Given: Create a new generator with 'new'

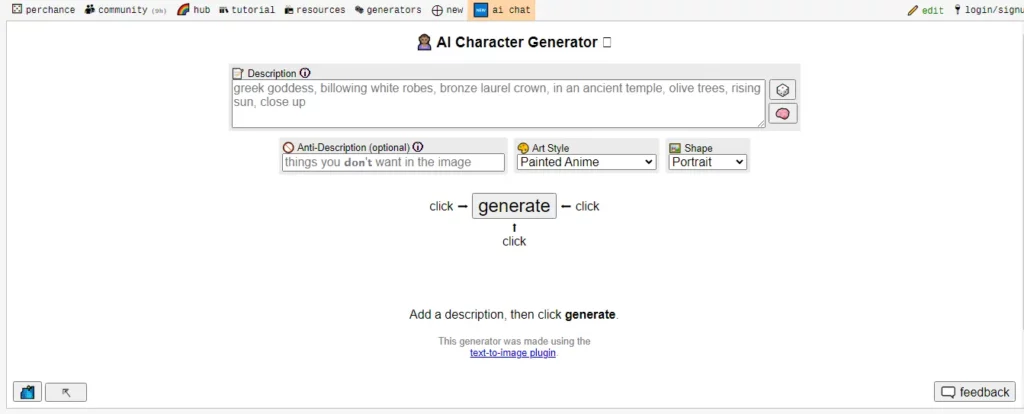Looking at the screenshot, I should coord(447,10).
